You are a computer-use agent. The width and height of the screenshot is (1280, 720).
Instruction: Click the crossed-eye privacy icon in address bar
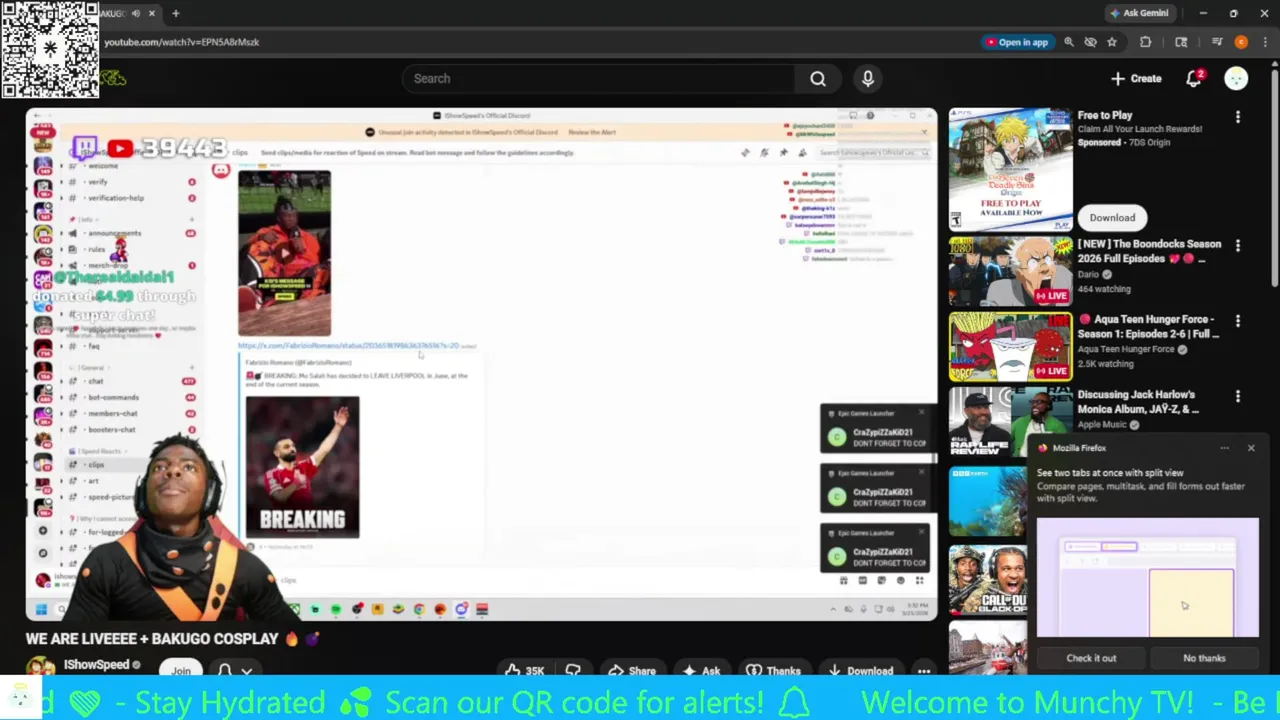[x=1090, y=42]
